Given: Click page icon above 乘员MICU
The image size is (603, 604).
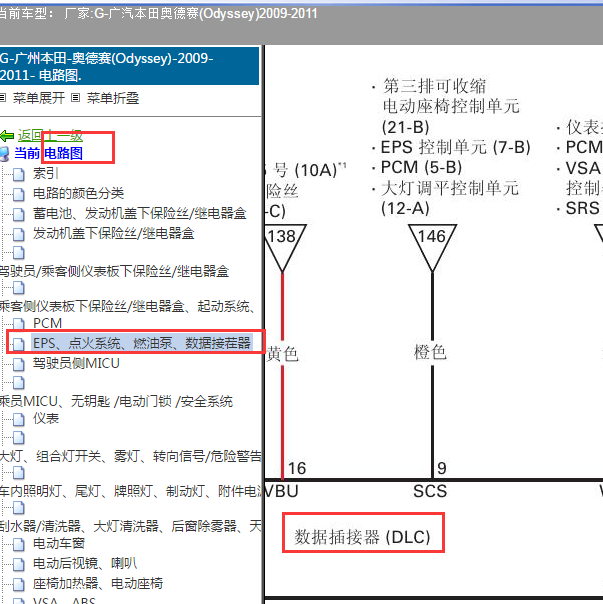Looking at the screenshot, I should 18,383.
